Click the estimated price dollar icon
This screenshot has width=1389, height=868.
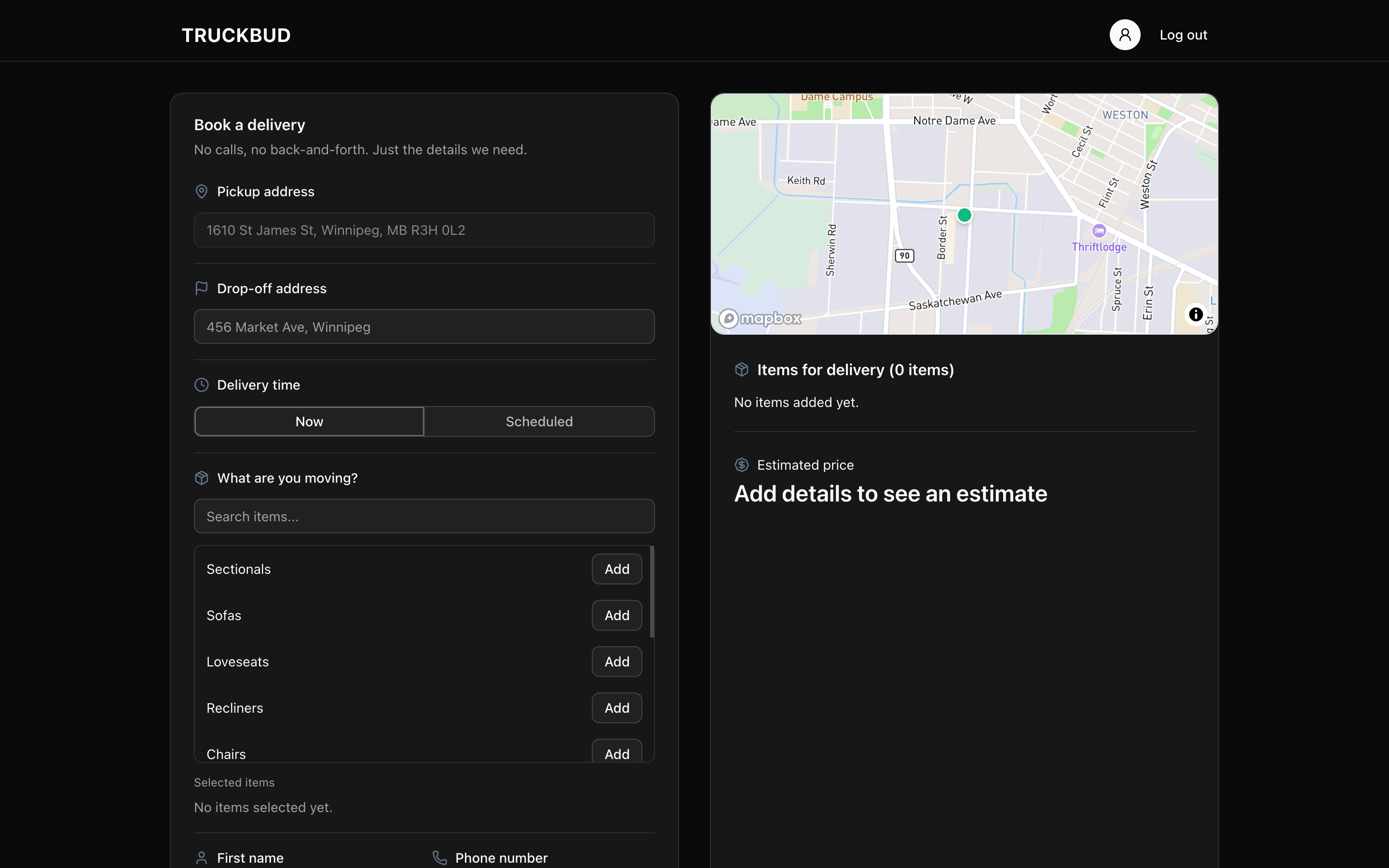[x=742, y=465]
